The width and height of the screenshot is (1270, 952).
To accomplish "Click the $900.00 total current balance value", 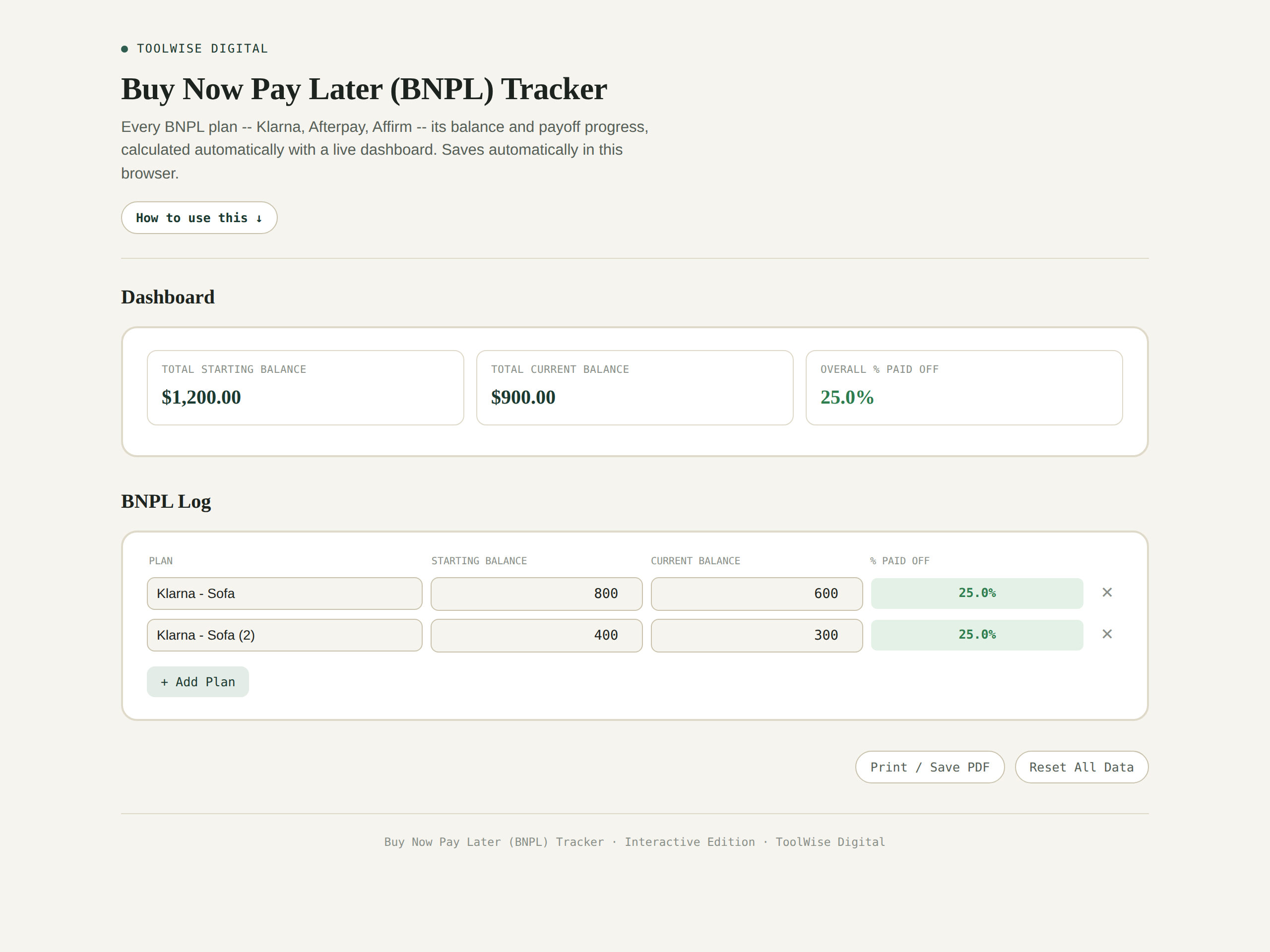I will [x=523, y=397].
